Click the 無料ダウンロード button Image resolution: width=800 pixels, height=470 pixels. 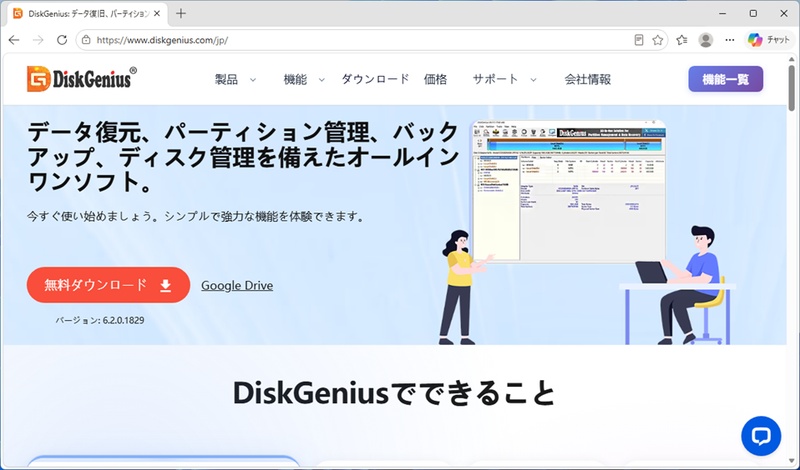point(108,285)
